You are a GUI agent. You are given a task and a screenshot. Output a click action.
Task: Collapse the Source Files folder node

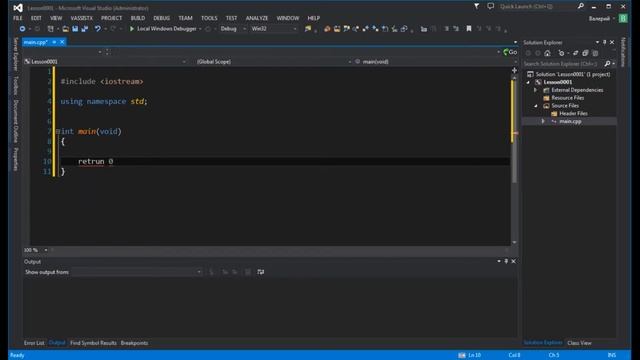(x=536, y=106)
